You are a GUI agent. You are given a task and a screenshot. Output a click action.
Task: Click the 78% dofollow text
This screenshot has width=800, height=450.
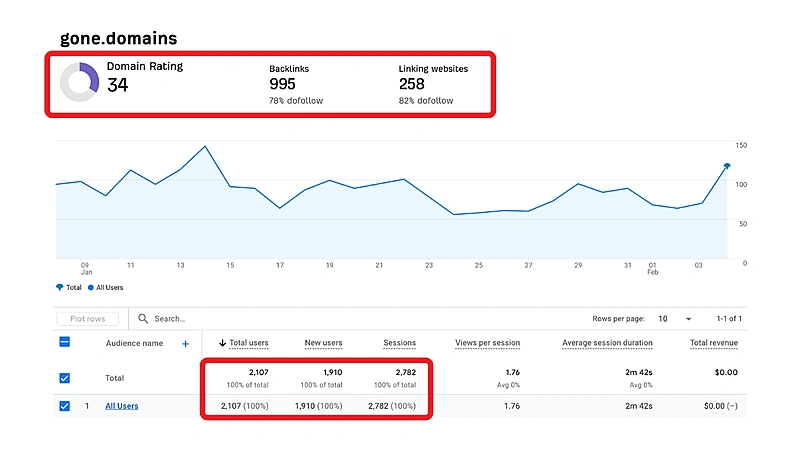pos(296,101)
